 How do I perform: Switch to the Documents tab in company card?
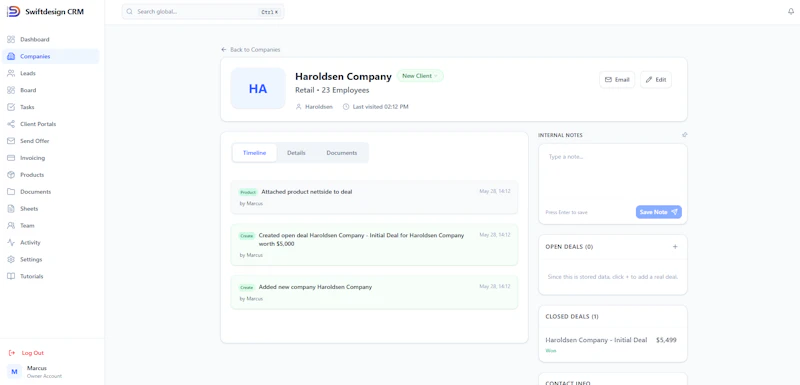pos(341,153)
